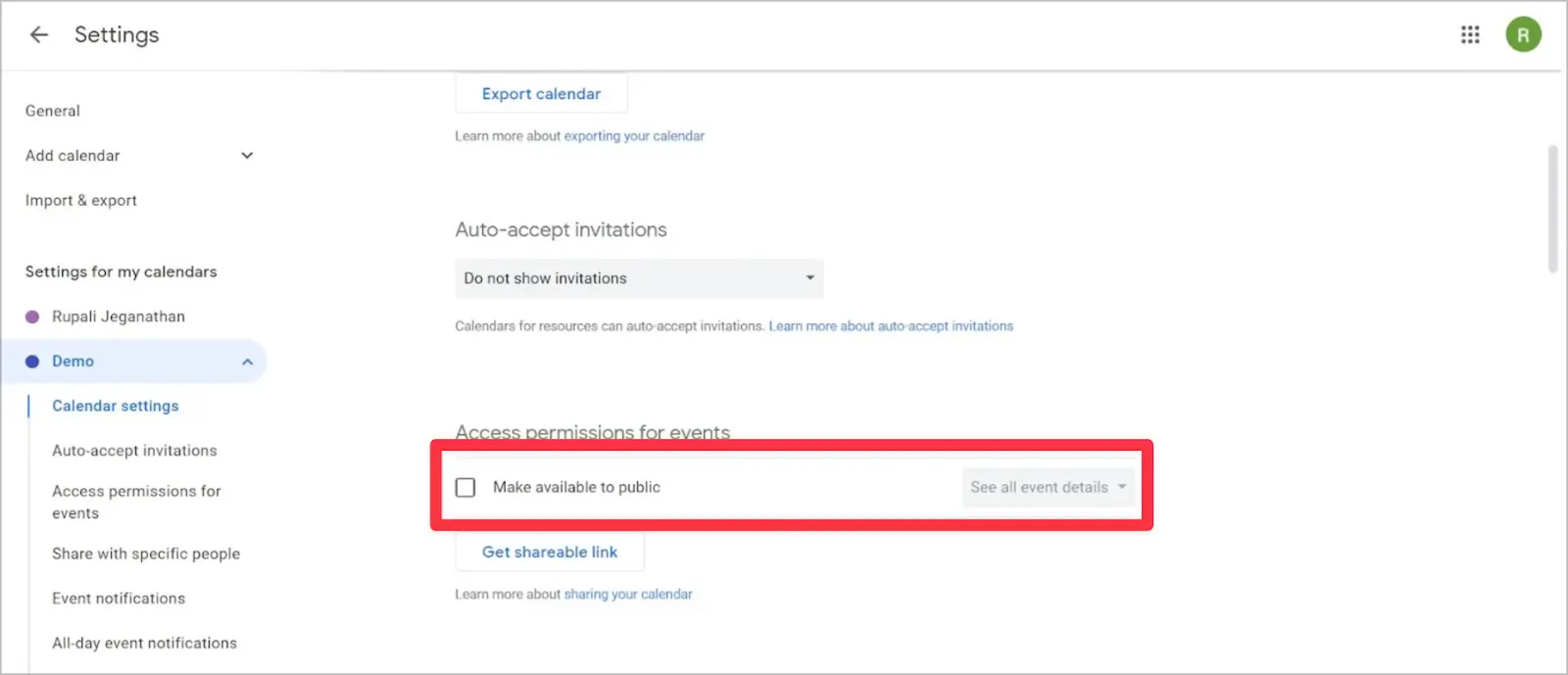Click the Settings page title
Image resolution: width=1568 pixels, height=675 pixels.
117,35
